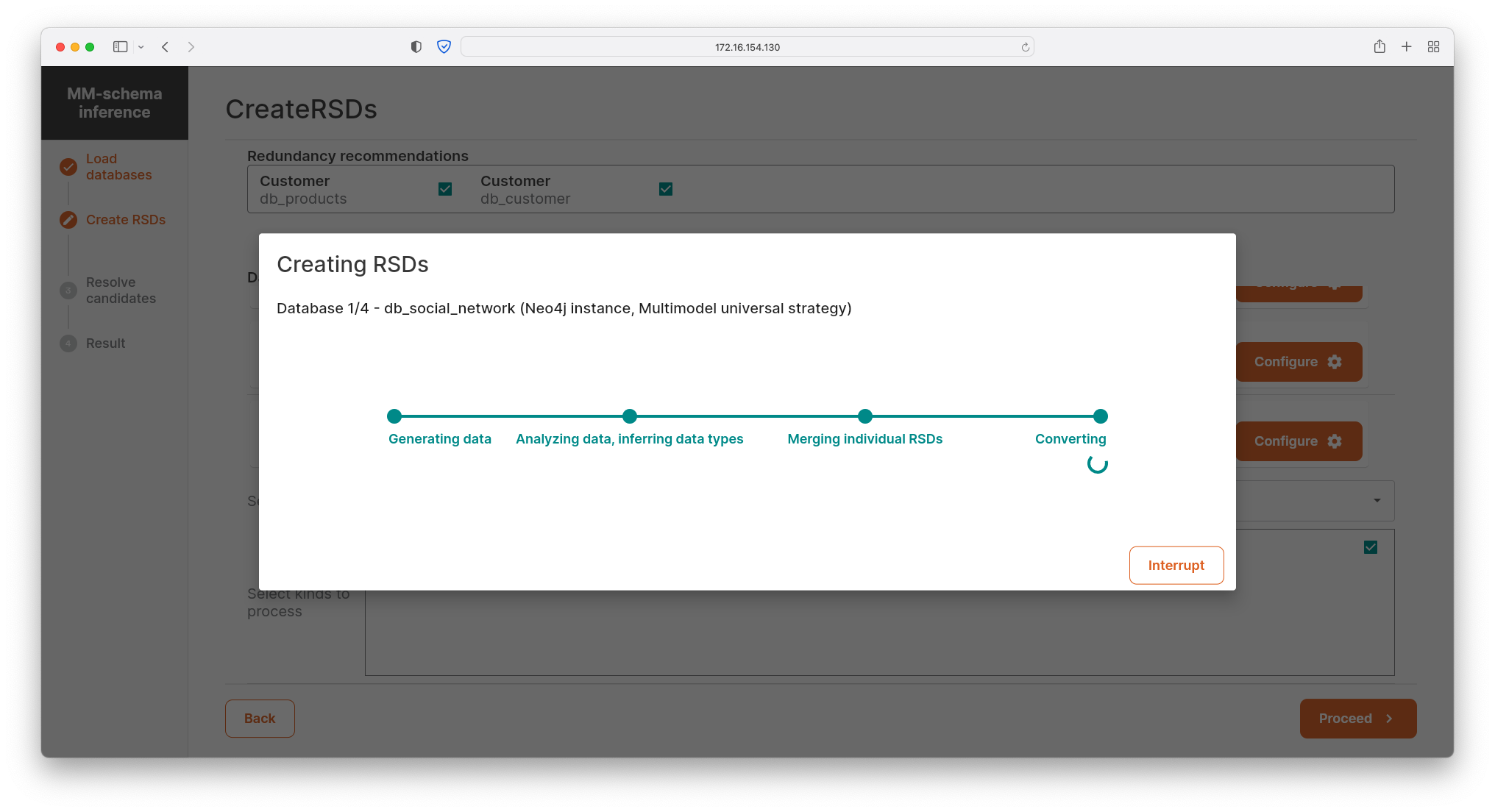Click the Result step icon

68,343
